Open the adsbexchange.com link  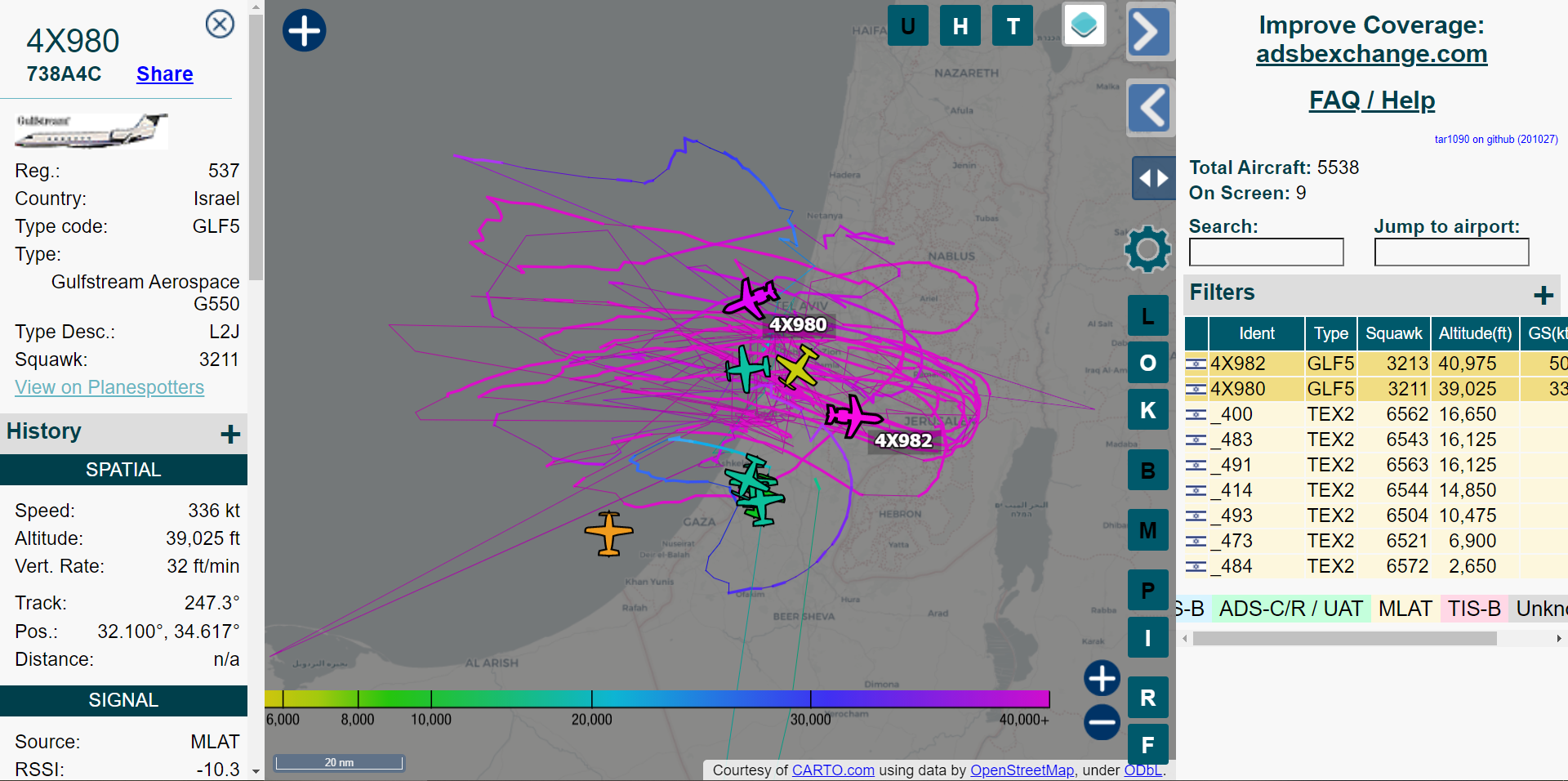coord(1371,54)
